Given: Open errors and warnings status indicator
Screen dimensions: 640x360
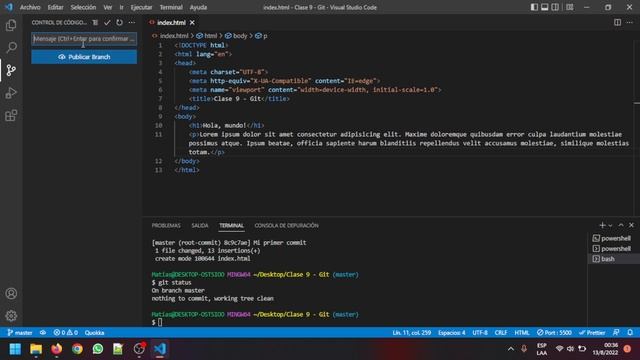Looking at the screenshot, I should [66, 333].
